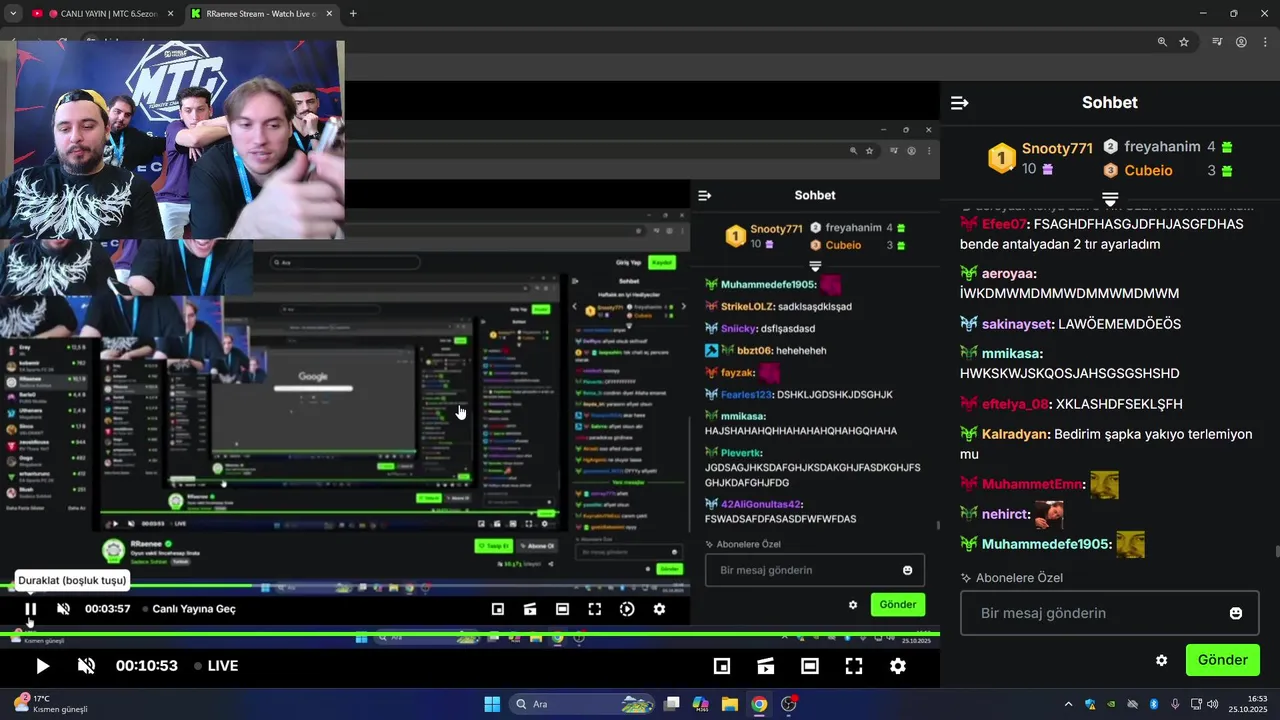The width and height of the screenshot is (1280, 720).
Task: Open the browser media control icon
Action: (x=1217, y=42)
